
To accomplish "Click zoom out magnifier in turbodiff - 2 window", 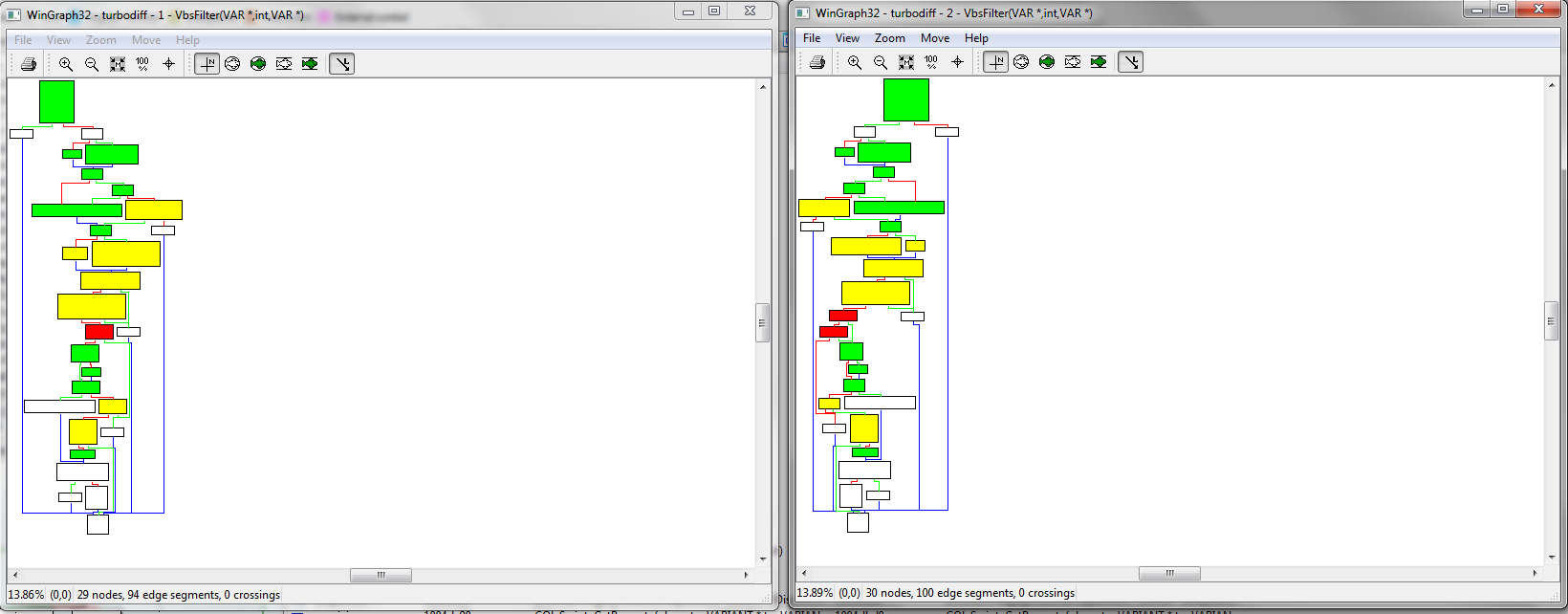I will coord(881,62).
